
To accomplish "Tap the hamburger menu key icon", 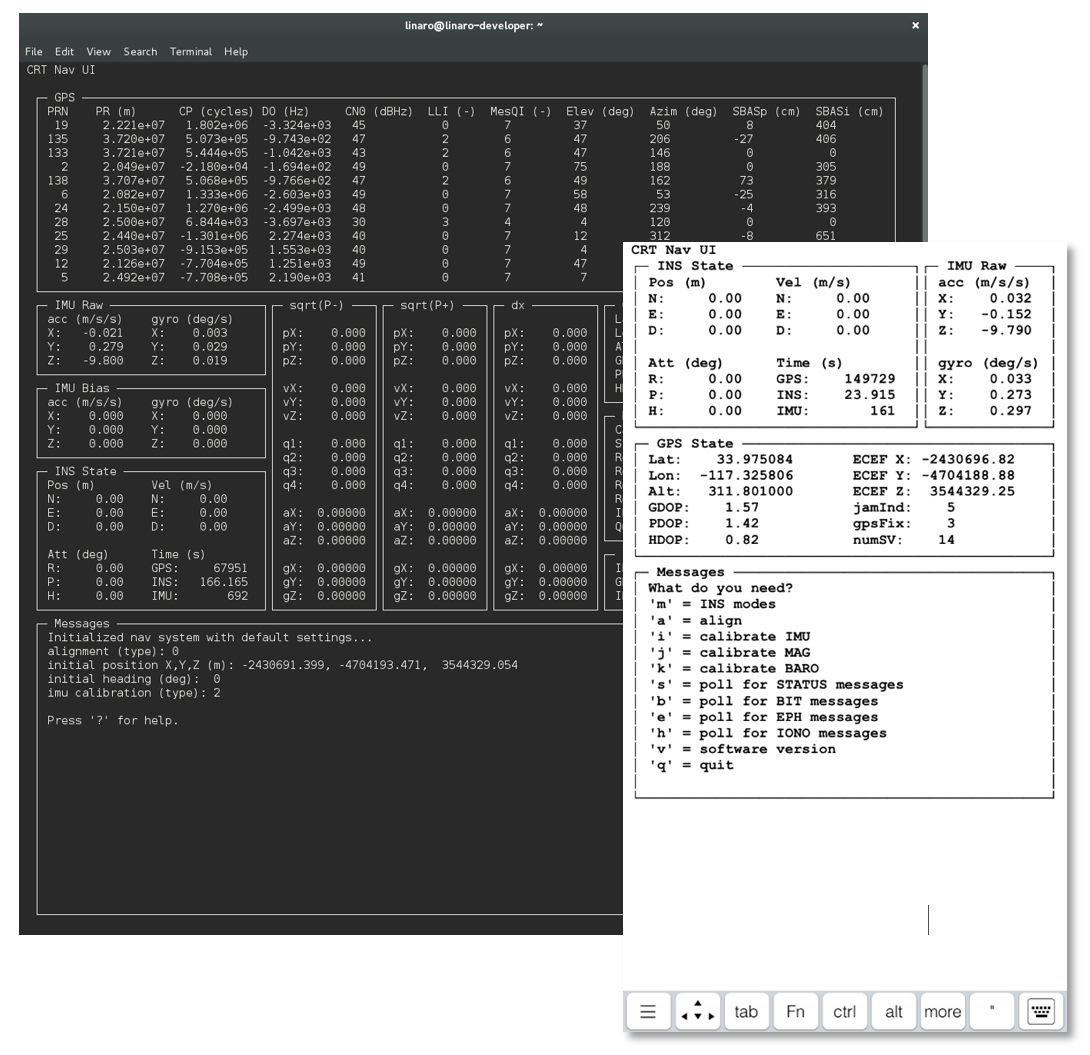I will pos(648,1011).
